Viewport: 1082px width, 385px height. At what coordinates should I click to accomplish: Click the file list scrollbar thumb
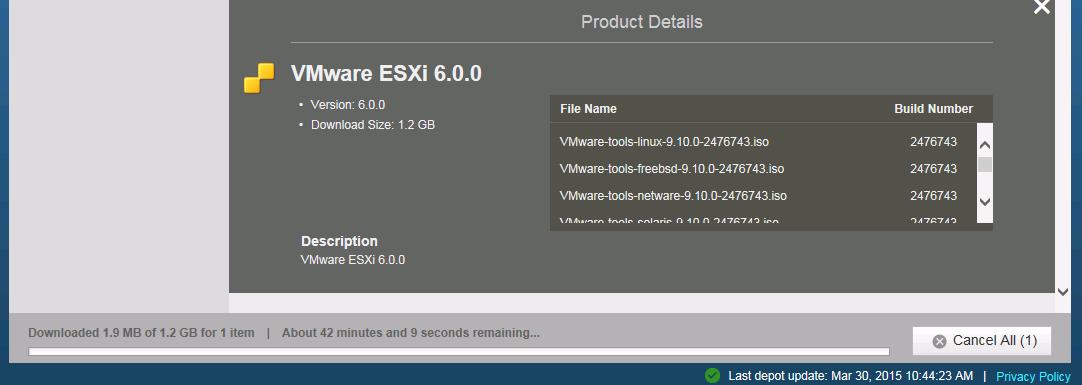985,164
